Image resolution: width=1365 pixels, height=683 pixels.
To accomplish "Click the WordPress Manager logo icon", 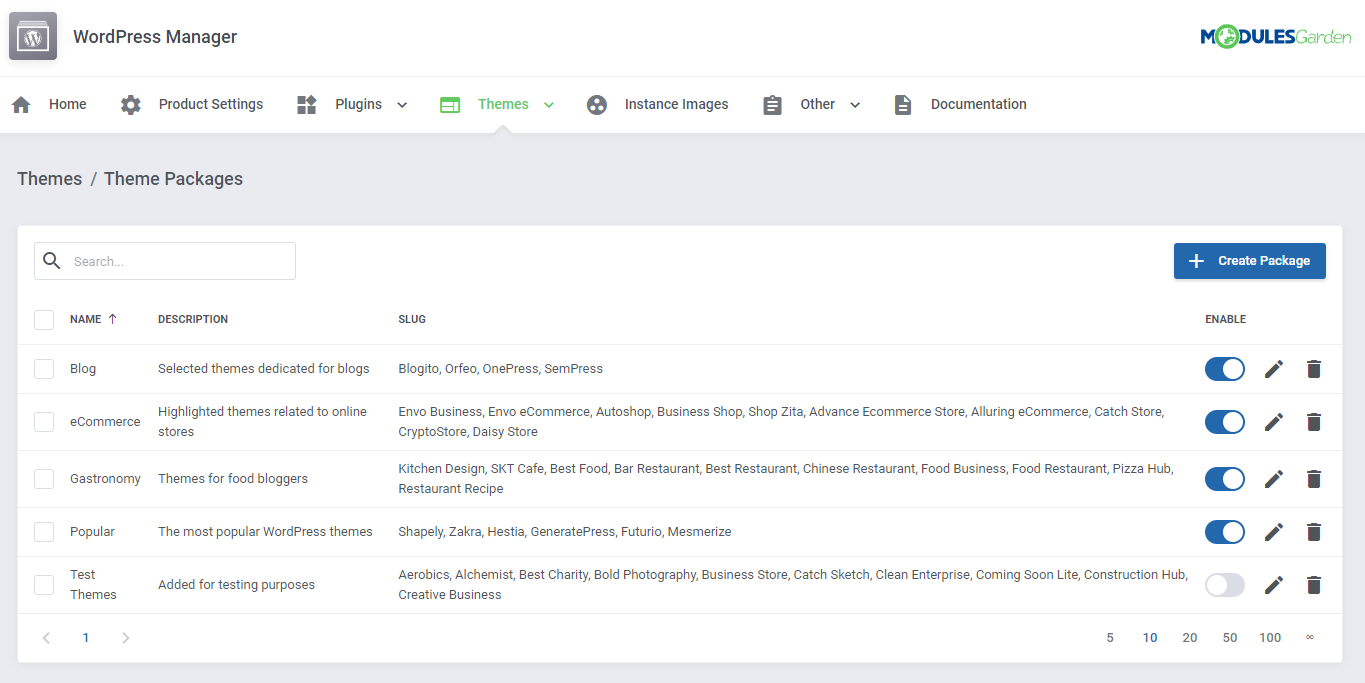I will coord(32,36).
